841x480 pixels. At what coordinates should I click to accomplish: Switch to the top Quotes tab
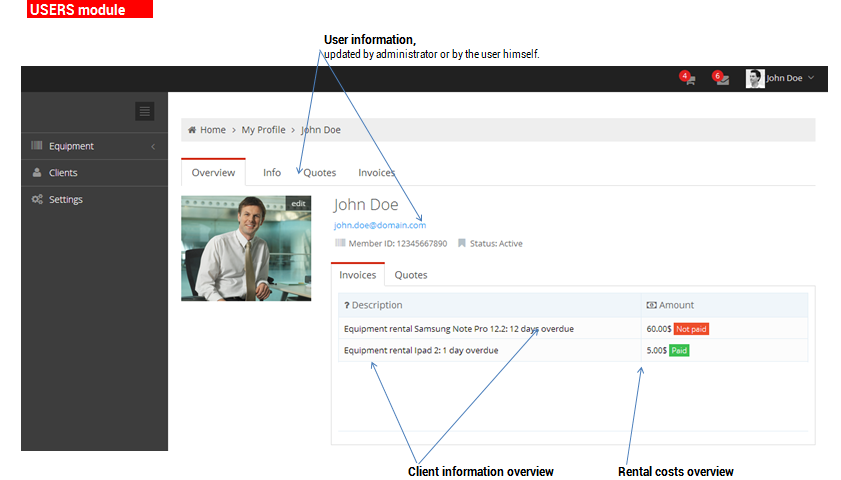320,173
